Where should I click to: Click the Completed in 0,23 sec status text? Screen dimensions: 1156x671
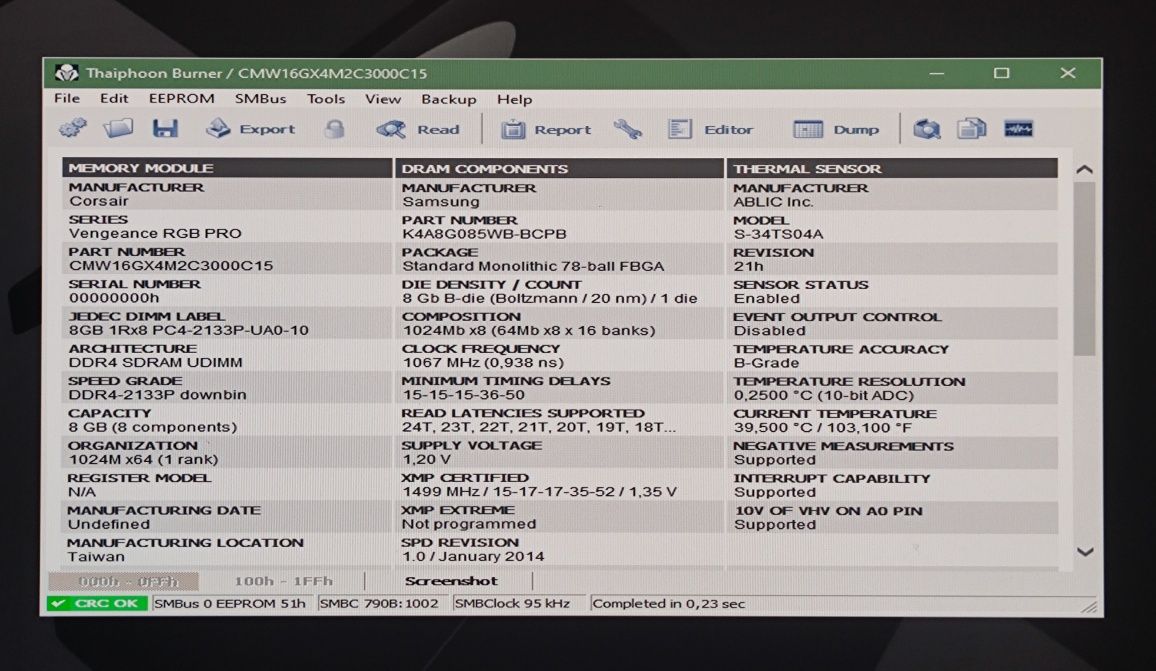(x=668, y=603)
